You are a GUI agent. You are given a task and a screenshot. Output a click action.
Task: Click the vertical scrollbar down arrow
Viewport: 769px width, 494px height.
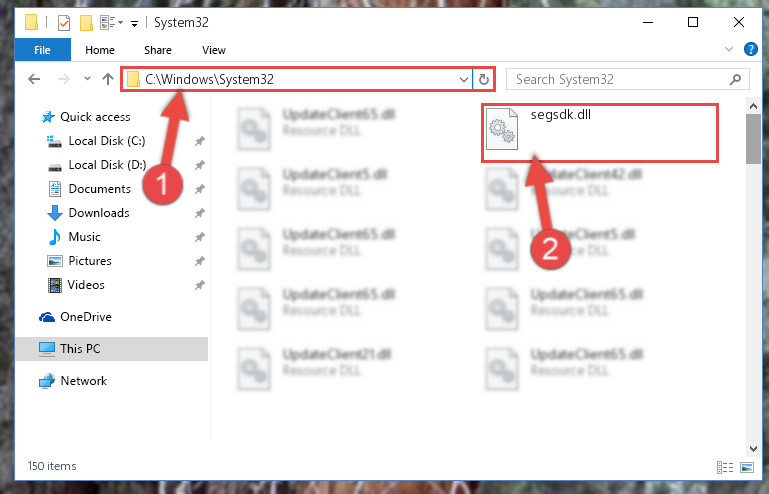click(753, 448)
